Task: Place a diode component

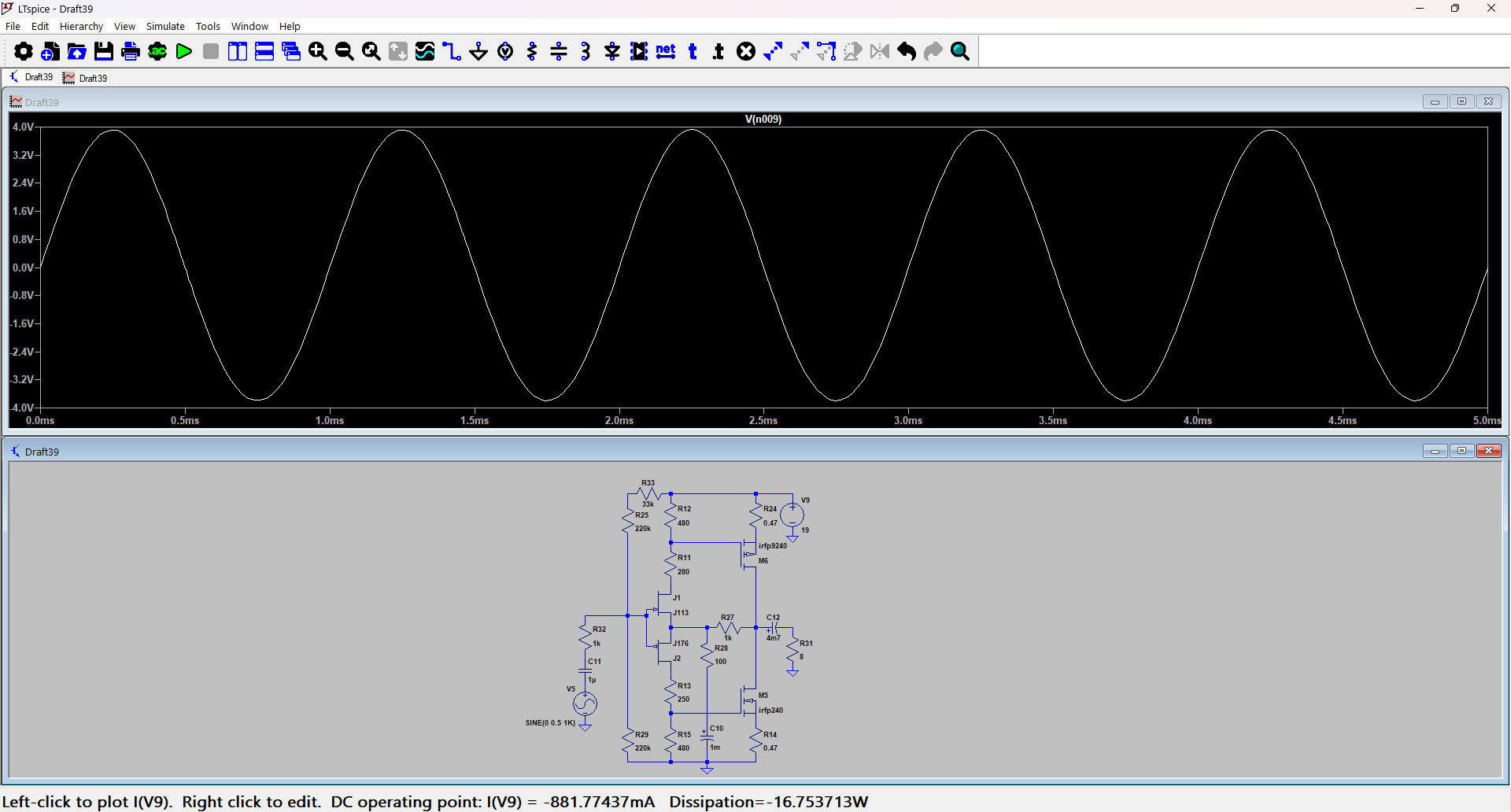Action: pos(612,52)
